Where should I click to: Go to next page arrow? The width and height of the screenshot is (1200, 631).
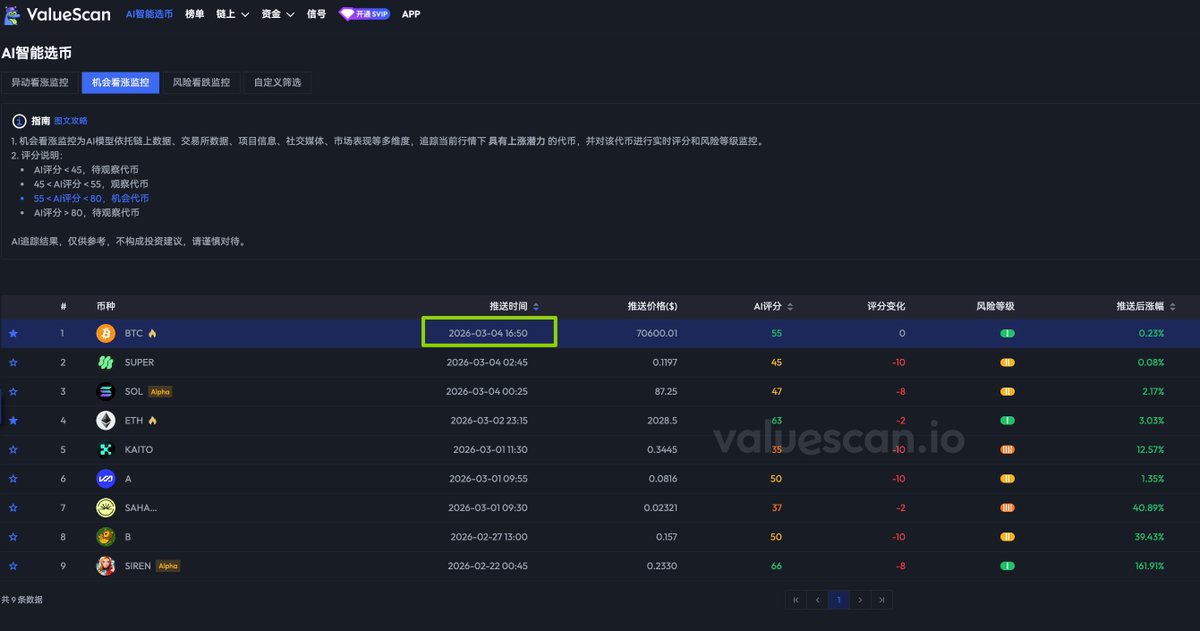[860, 600]
